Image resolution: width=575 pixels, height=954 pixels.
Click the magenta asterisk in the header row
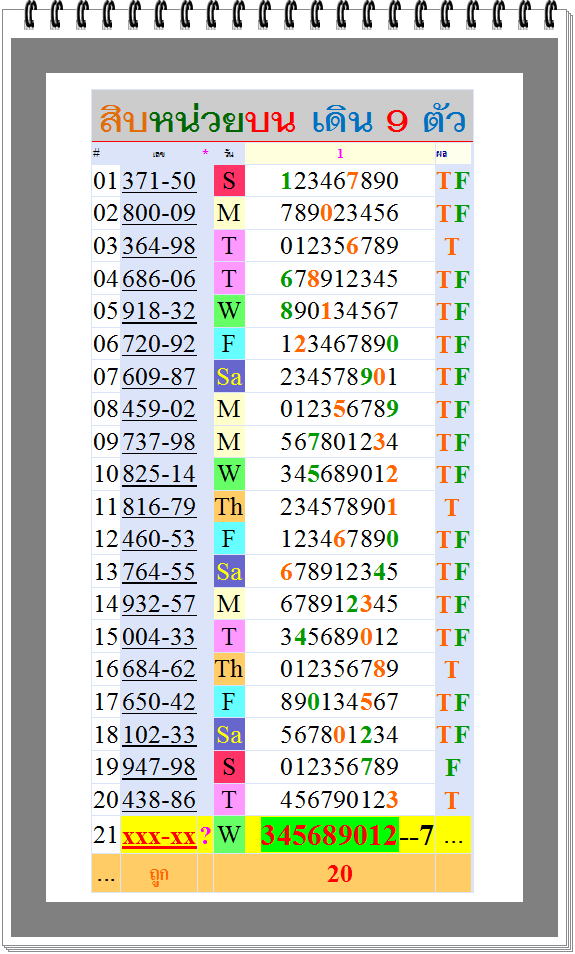point(205,153)
